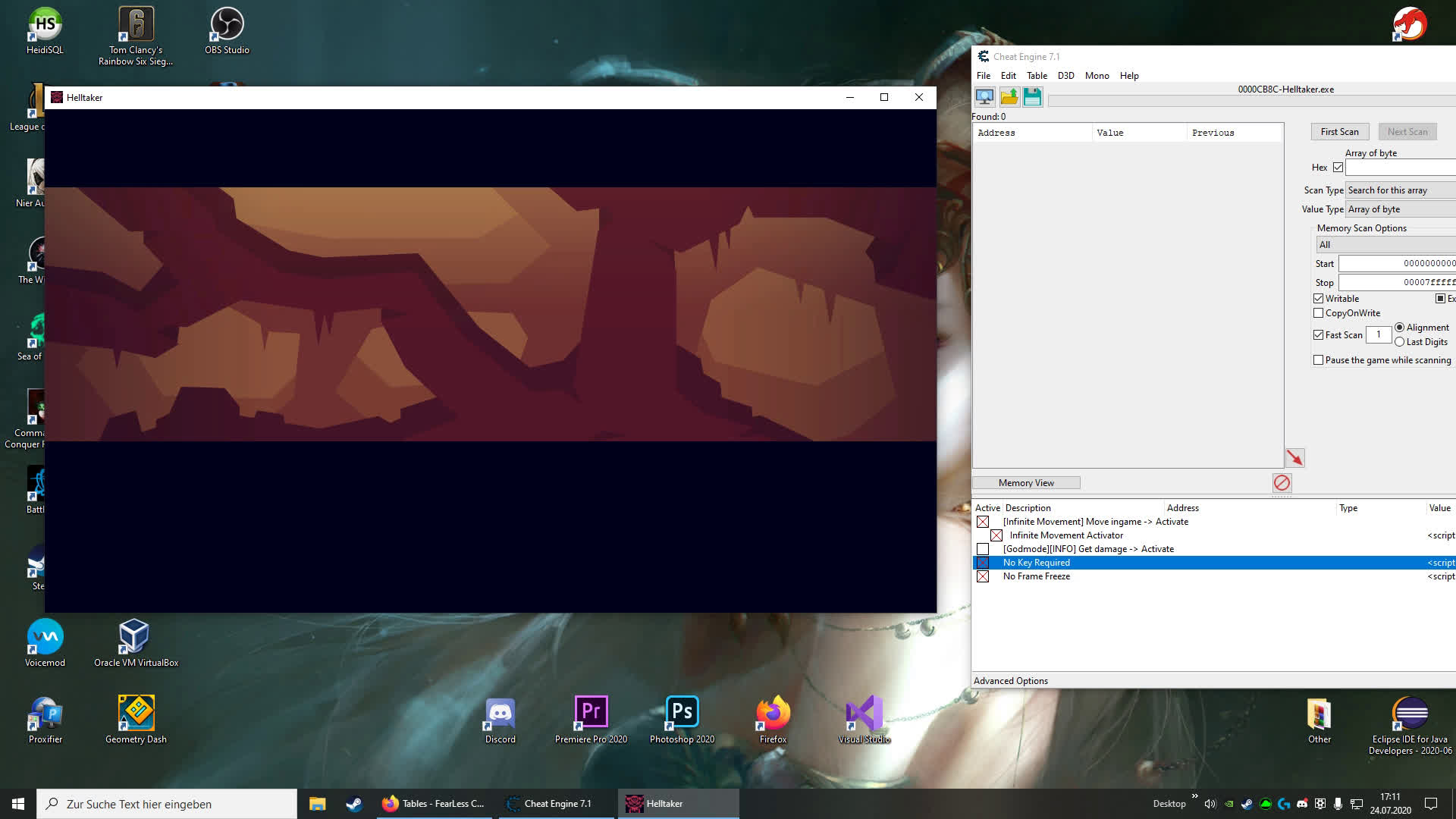Open the Scan Type dropdown
The image size is (1456, 819).
point(1401,190)
